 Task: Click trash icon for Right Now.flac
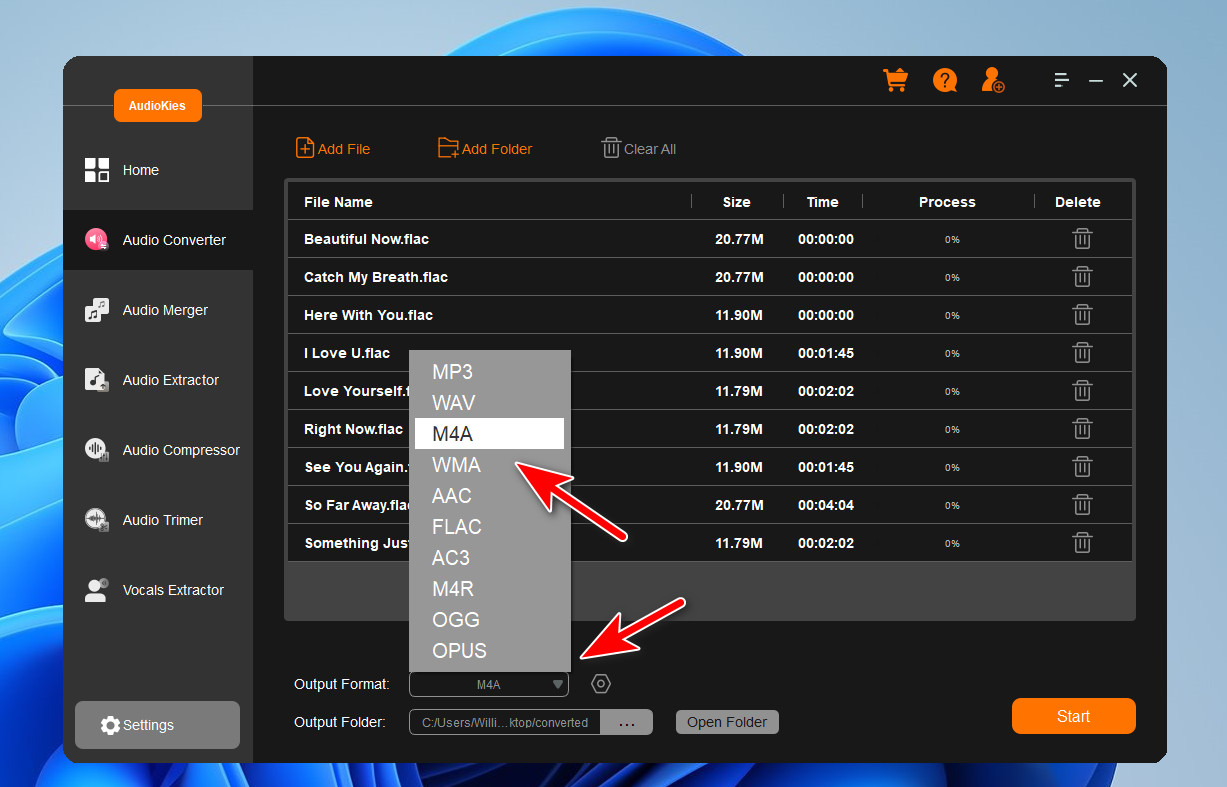1082,429
